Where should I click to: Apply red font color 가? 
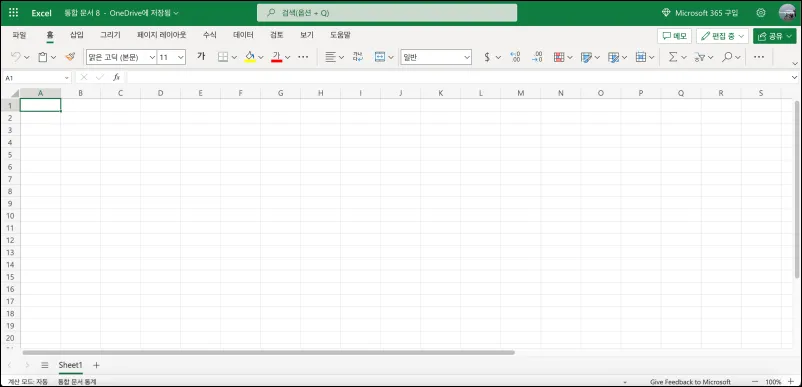coord(277,57)
